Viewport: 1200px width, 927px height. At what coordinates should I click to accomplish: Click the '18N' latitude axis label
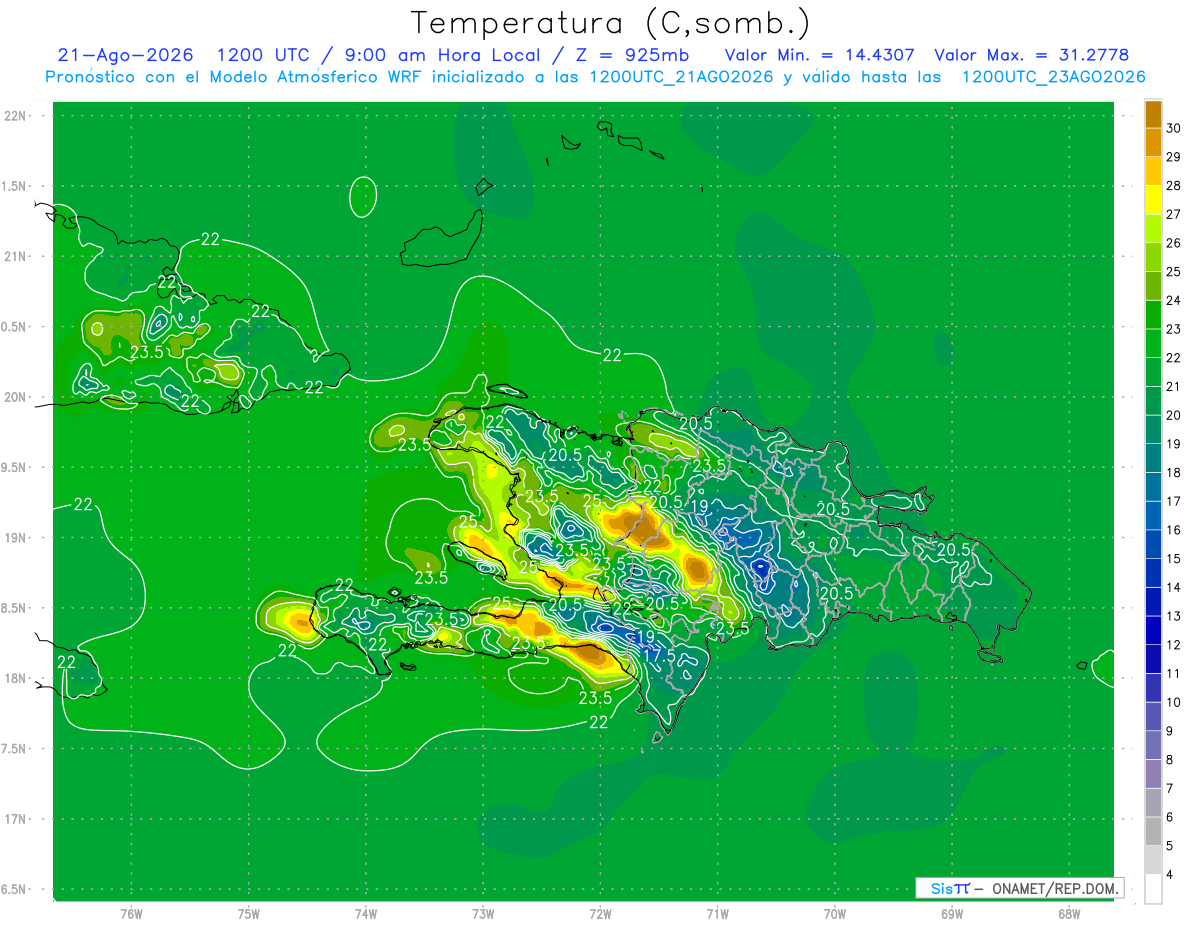click(x=16, y=679)
